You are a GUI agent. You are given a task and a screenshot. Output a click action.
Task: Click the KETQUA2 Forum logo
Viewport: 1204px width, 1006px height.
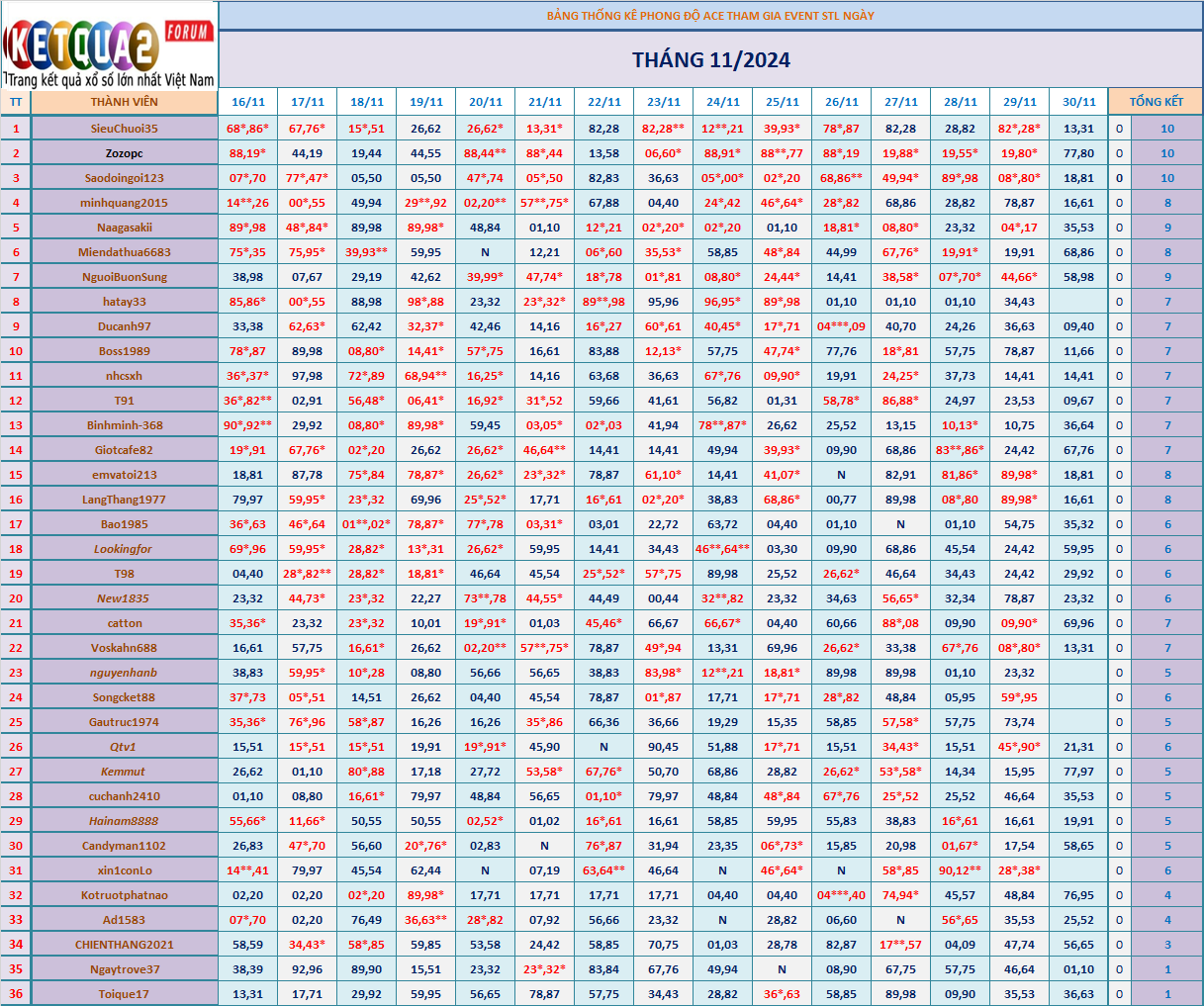(x=109, y=46)
